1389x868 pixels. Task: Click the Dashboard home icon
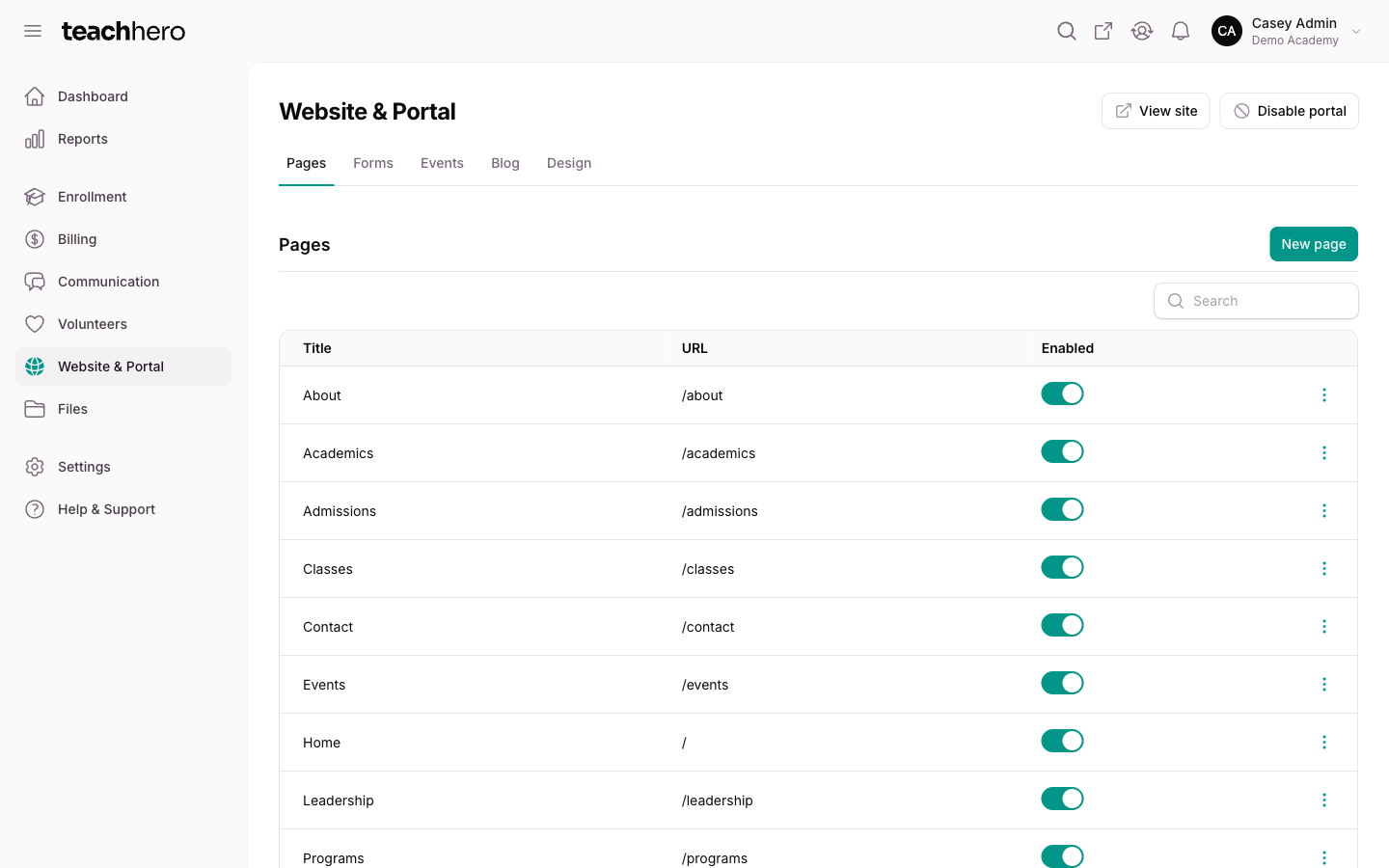tap(35, 96)
